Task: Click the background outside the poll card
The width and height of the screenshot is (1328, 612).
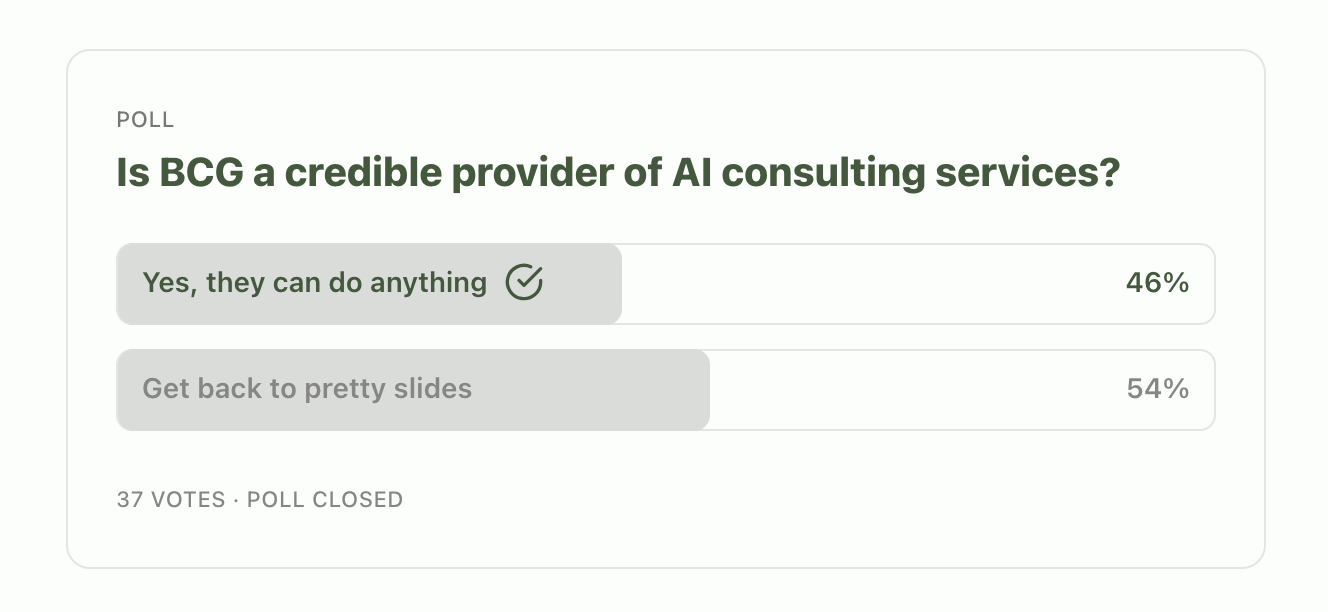Action: [x=30, y=300]
